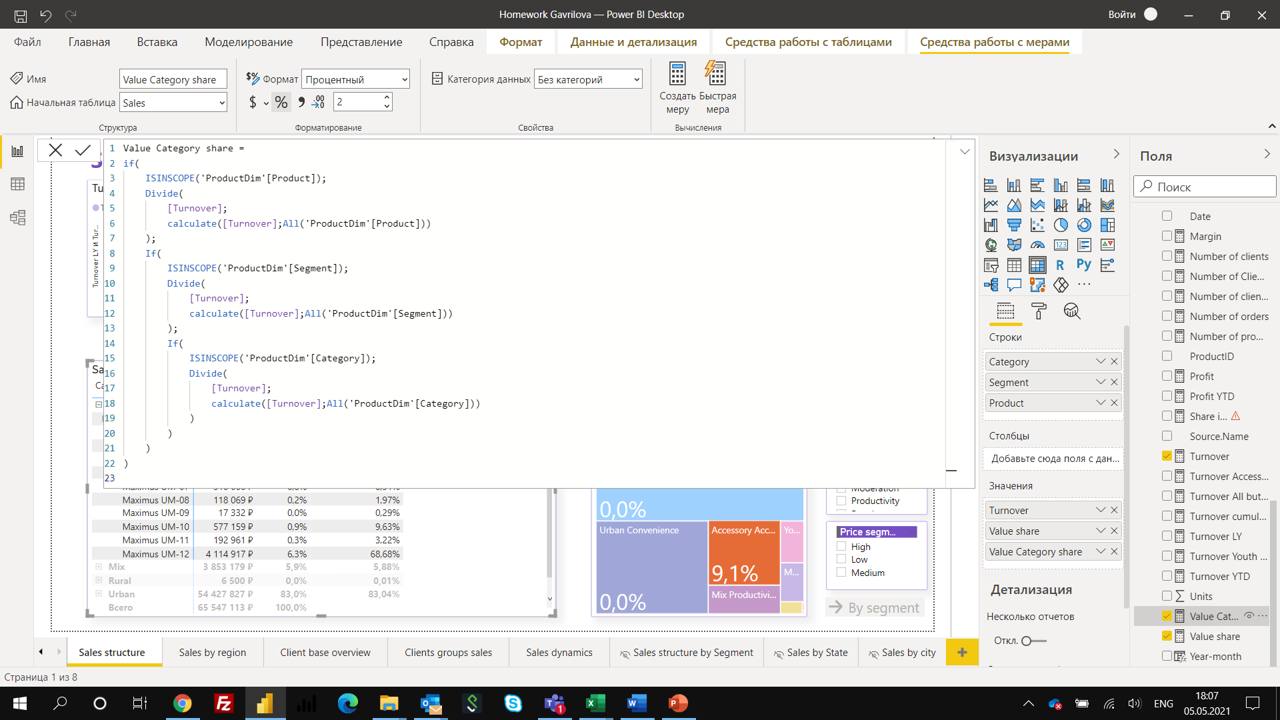Open dropdown on Segment row field

[1100, 382]
